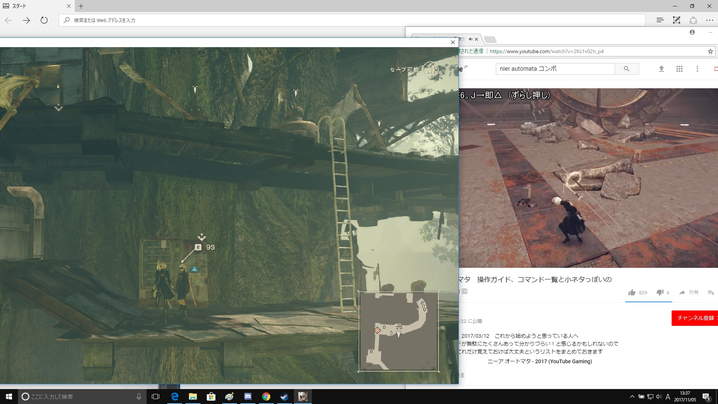This screenshot has height=404, width=718.
Task: Toggle the IME input mode indicator
Action: click(668, 397)
